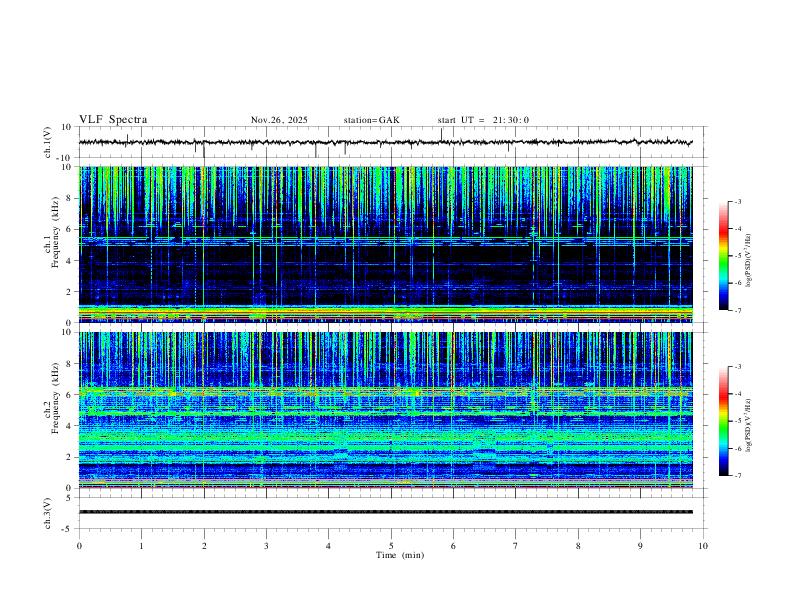This screenshot has width=792, height=612.
Task: Click the "-7" label on lower color scale
Action: click(x=737, y=476)
